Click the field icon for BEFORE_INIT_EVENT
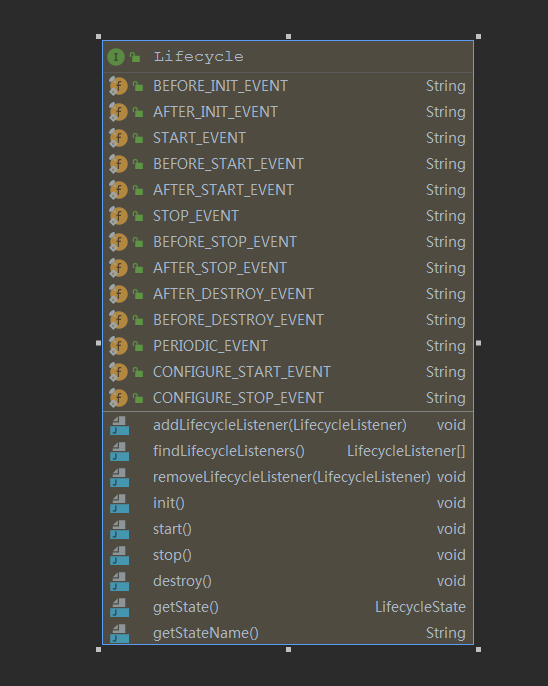This screenshot has height=686, width=548. pos(118,86)
